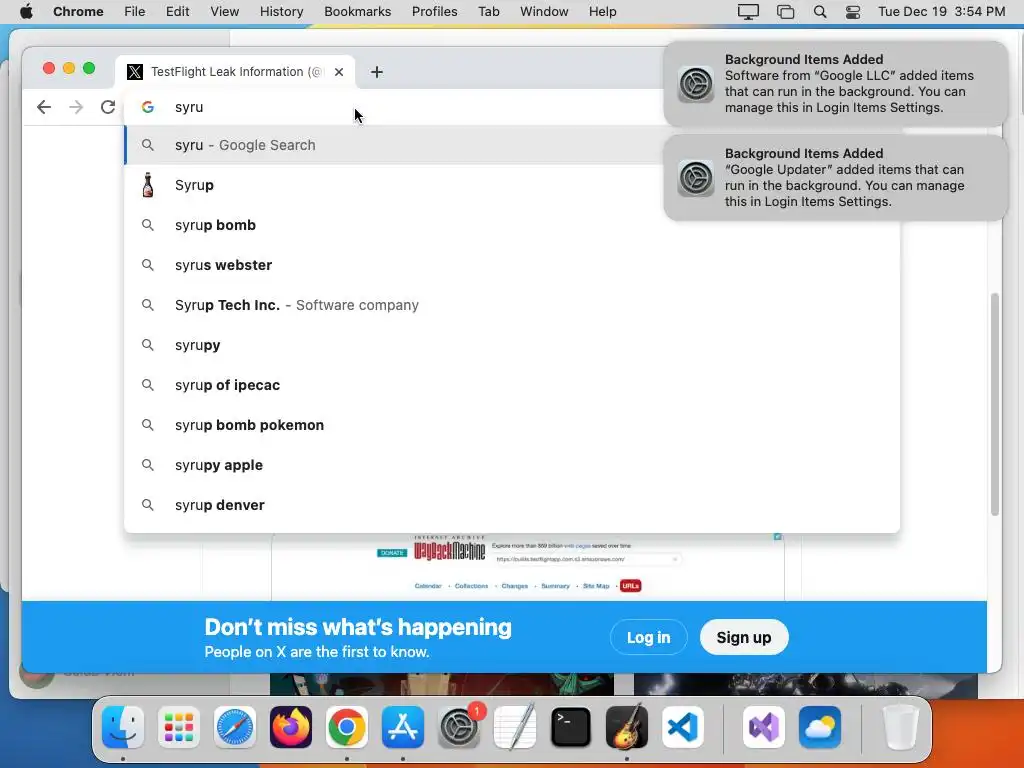Choose the exact suggestion 'syrupy'
Viewport: 1024px width, 768px height.
[512, 345]
